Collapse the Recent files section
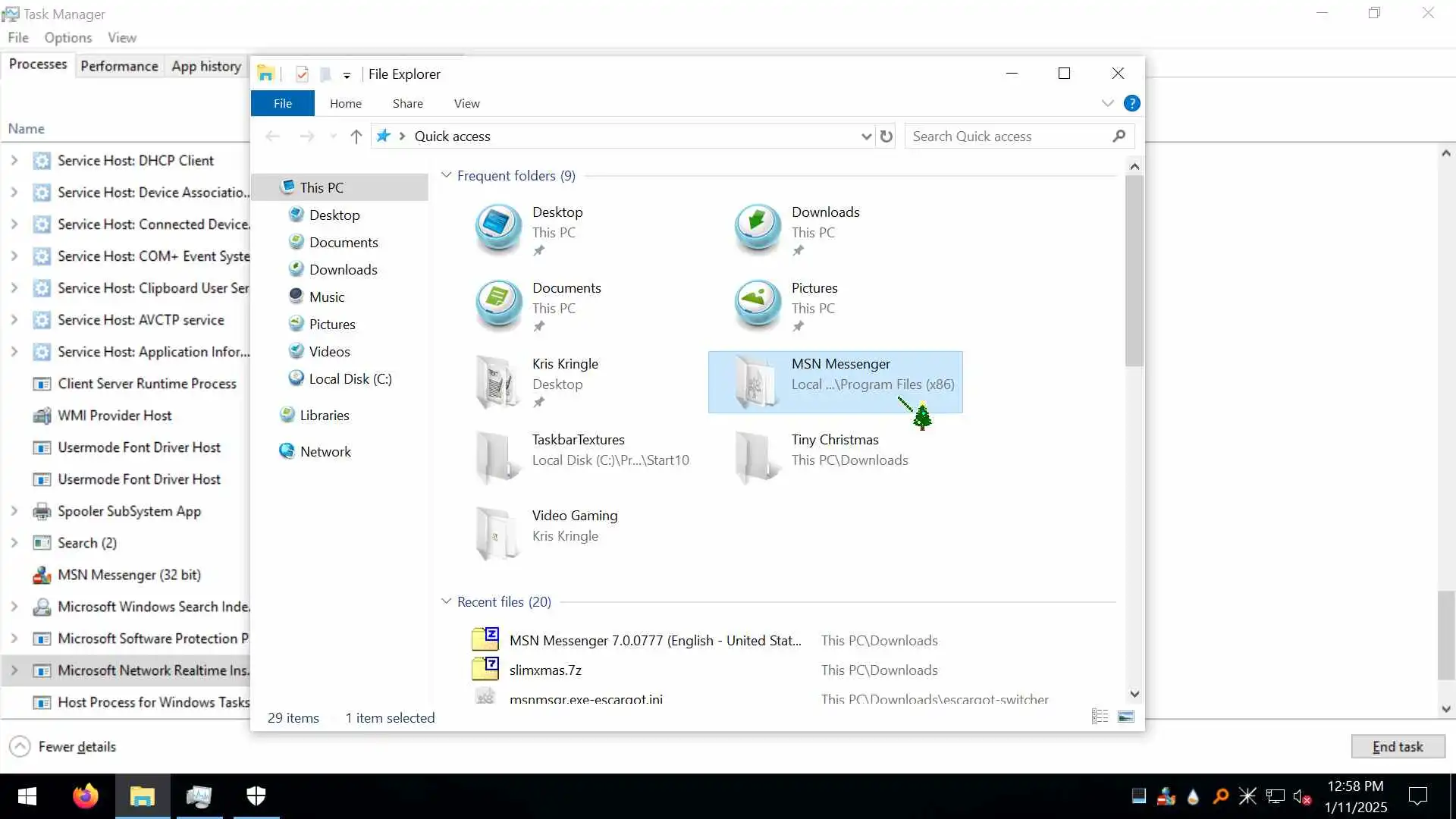1456x819 pixels. [x=447, y=602]
